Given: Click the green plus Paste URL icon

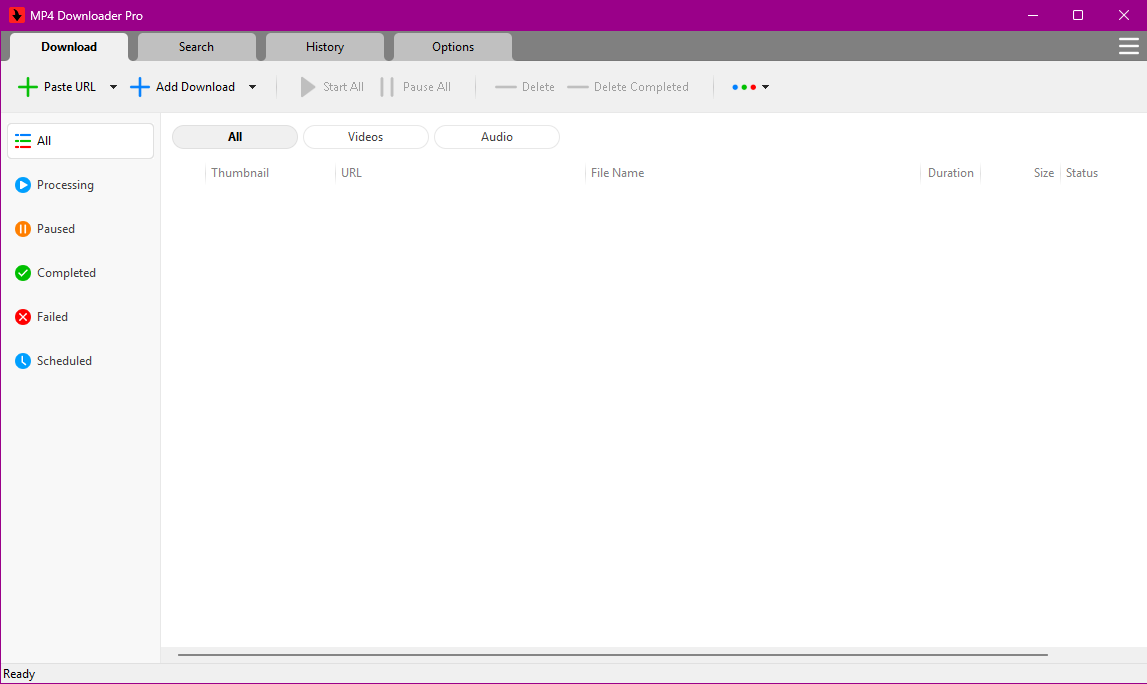Looking at the screenshot, I should click(x=27, y=87).
